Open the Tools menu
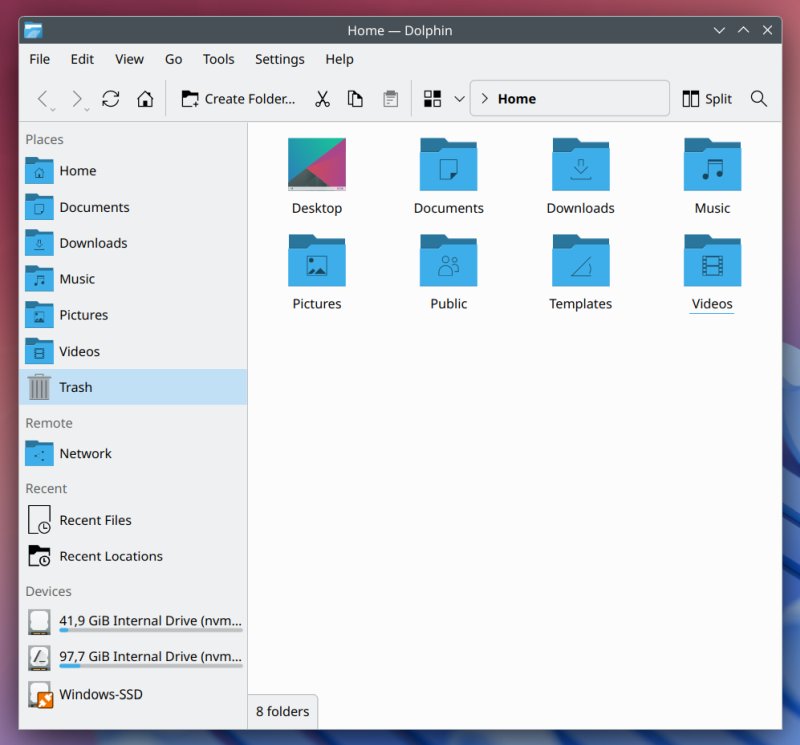 click(219, 59)
